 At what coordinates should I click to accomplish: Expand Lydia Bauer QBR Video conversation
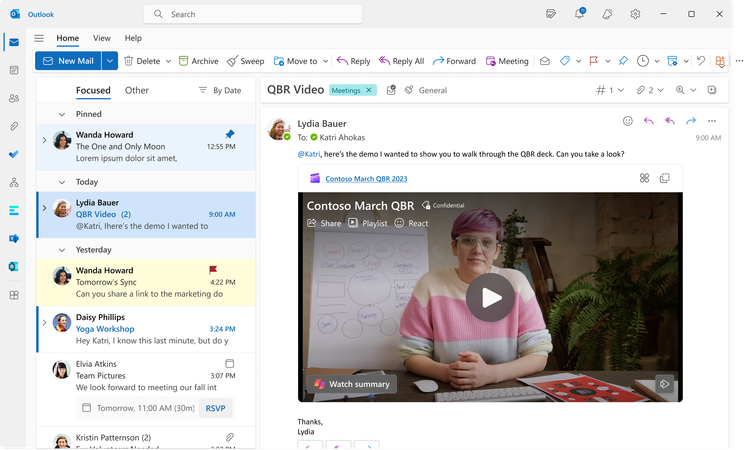click(44, 208)
